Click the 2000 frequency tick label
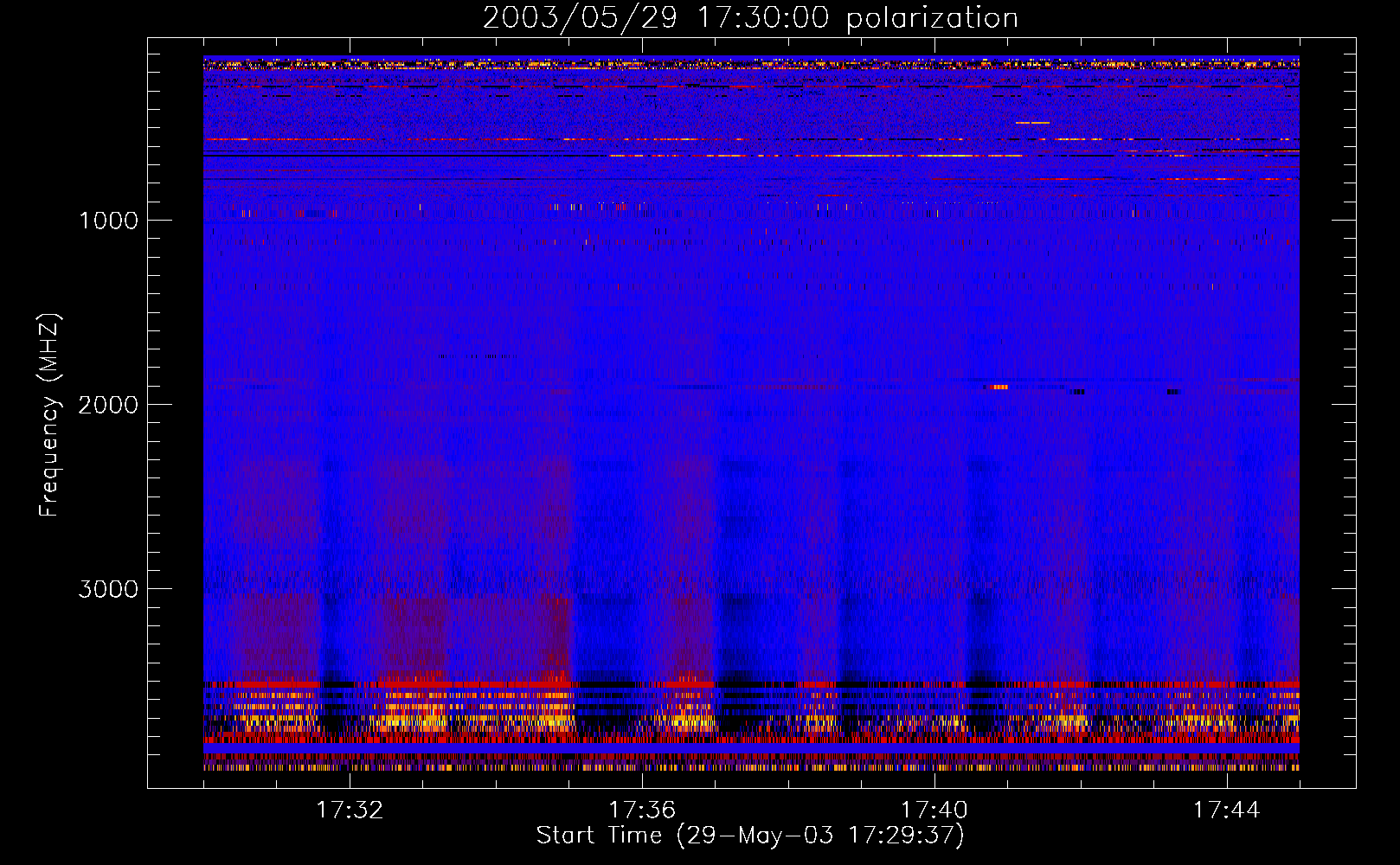Image resolution: width=1400 pixels, height=865 pixels. coord(108,405)
